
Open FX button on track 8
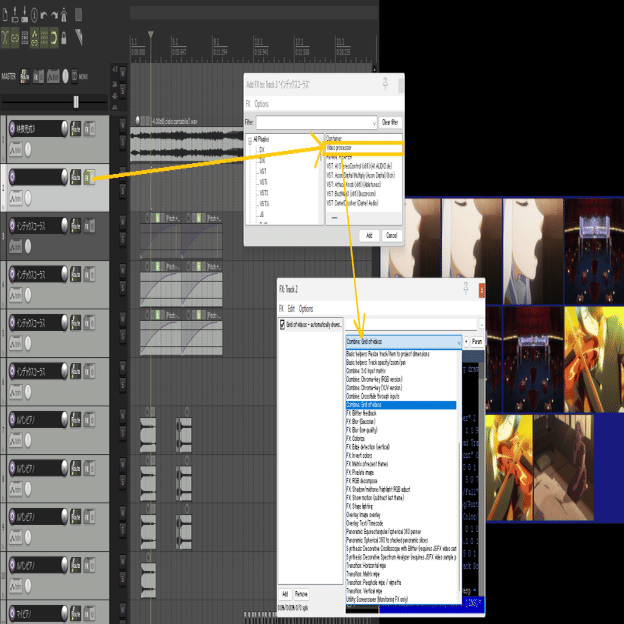tap(89, 468)
